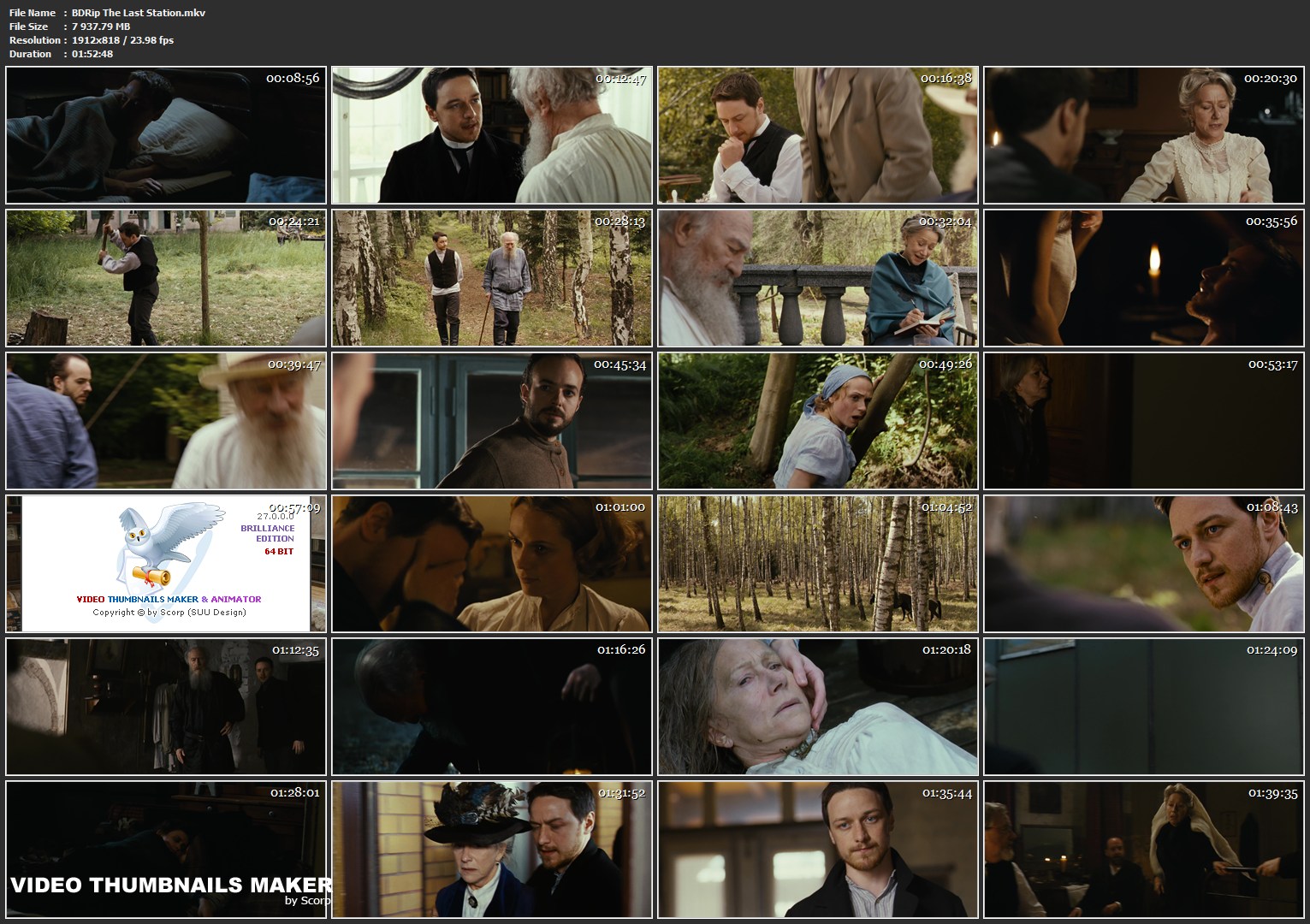Image resolution: width=1310 pixels, height=924 pixels.
Task: Click the file name BDRip The Last Station.mkv
Action: click(x=139, y=13)
